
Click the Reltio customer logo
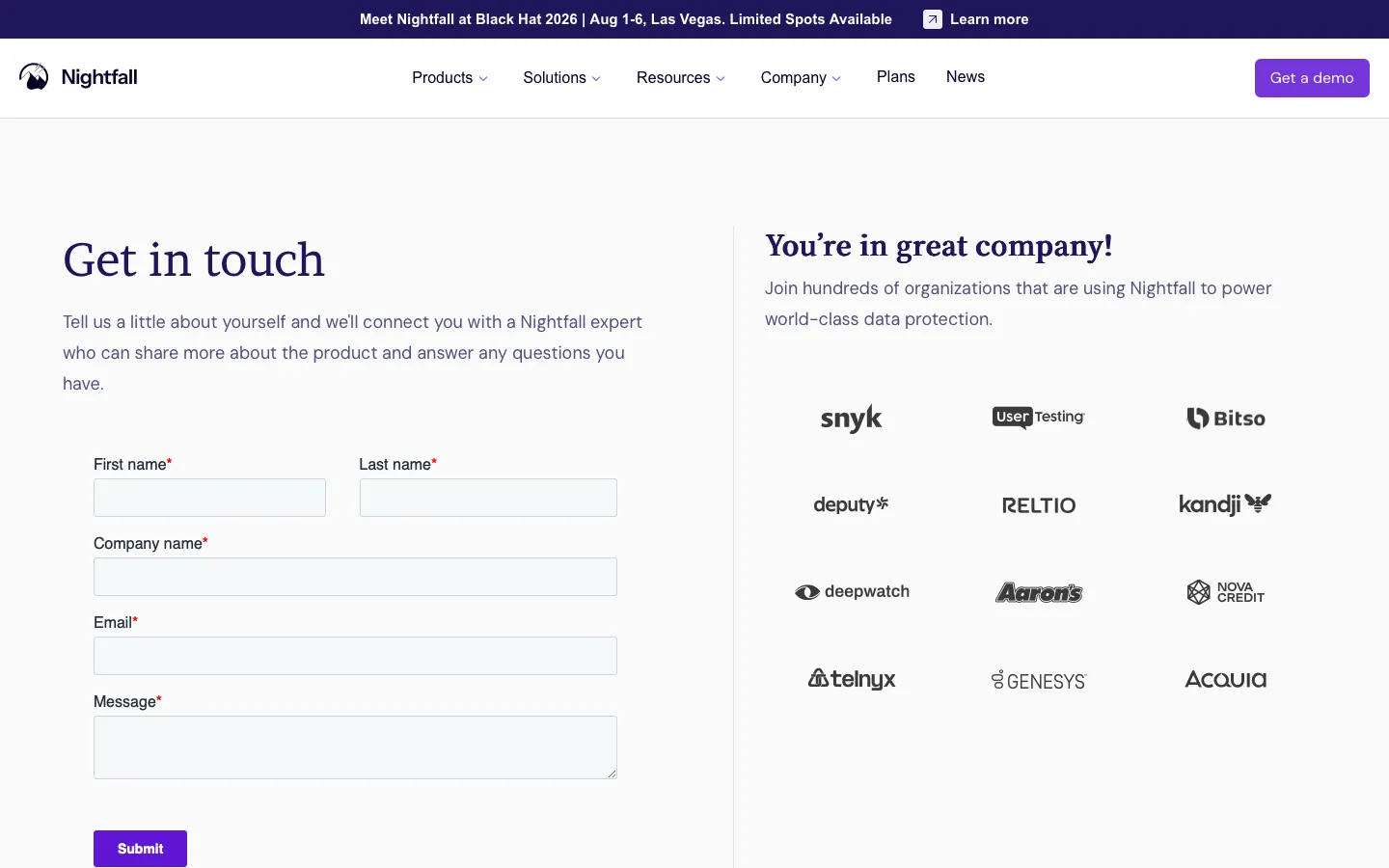click(x=1039, y=505)
